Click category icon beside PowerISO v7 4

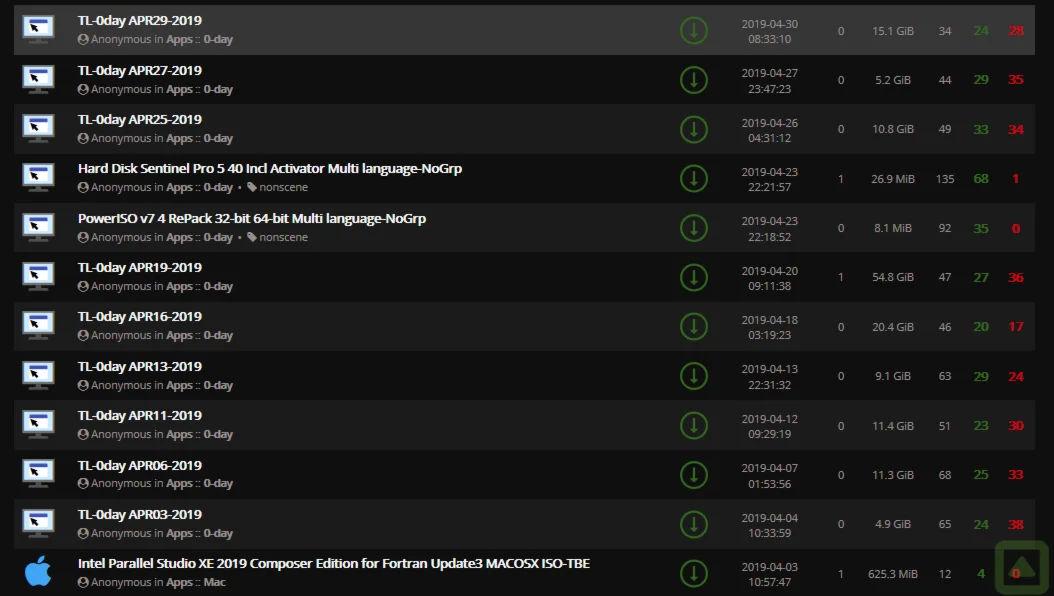click(x=38, y=228)
